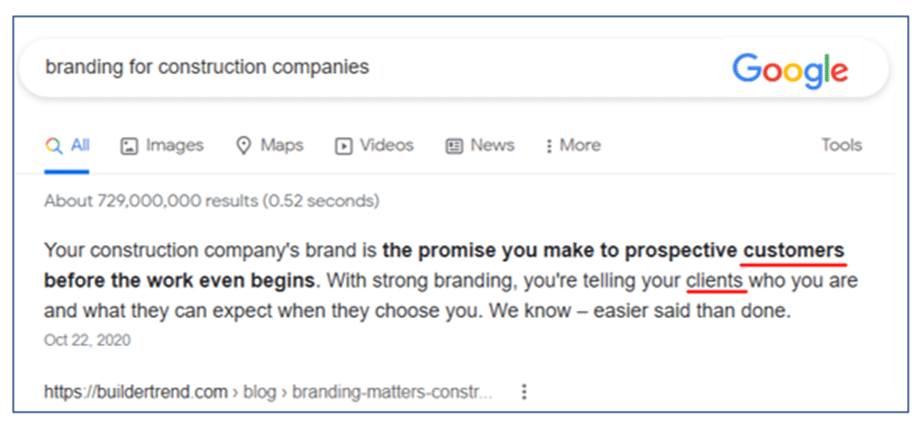Click the underlined word customers
The width and height of the screenshot is (920, 427).
tap(794, 251)
